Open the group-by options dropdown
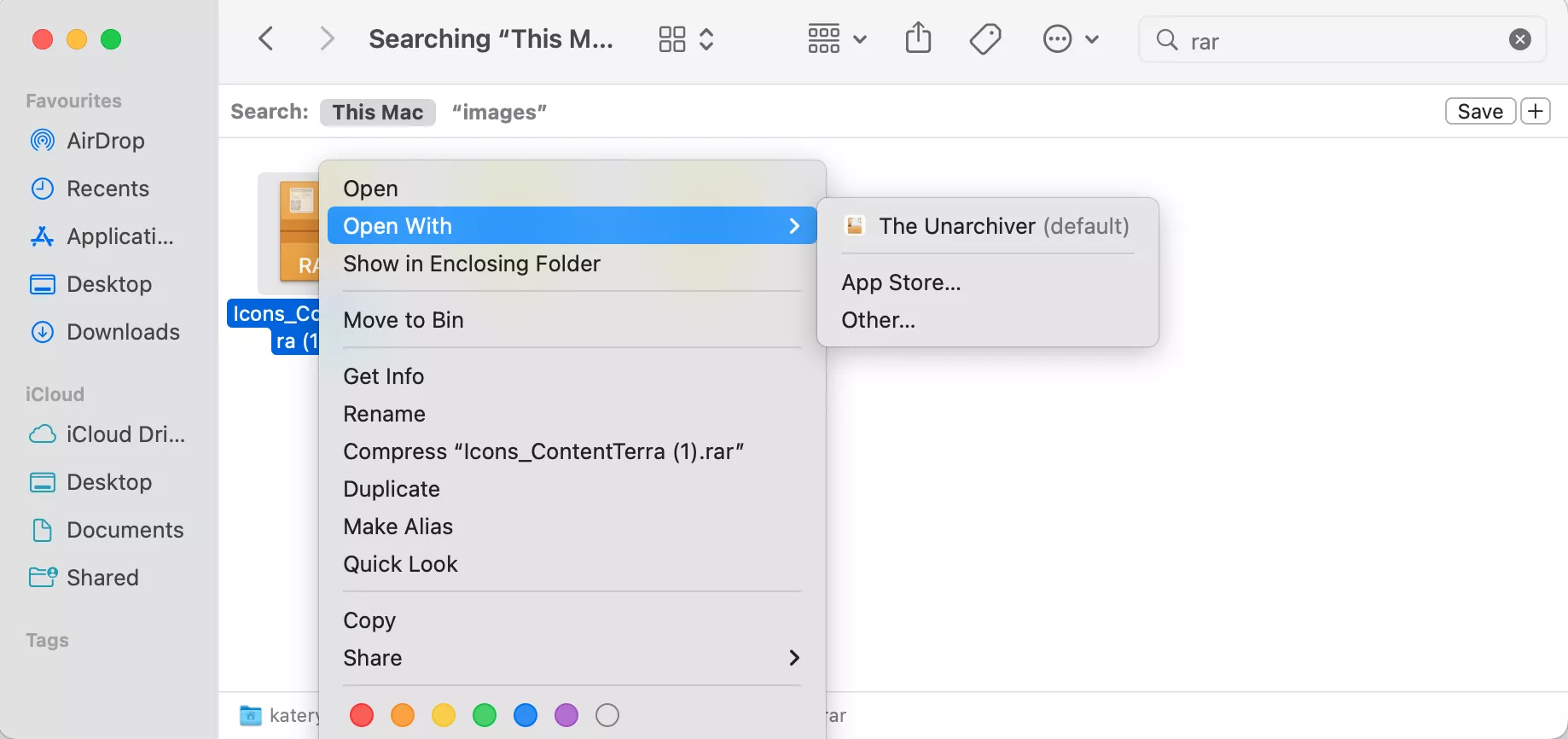 coord(837,39)
